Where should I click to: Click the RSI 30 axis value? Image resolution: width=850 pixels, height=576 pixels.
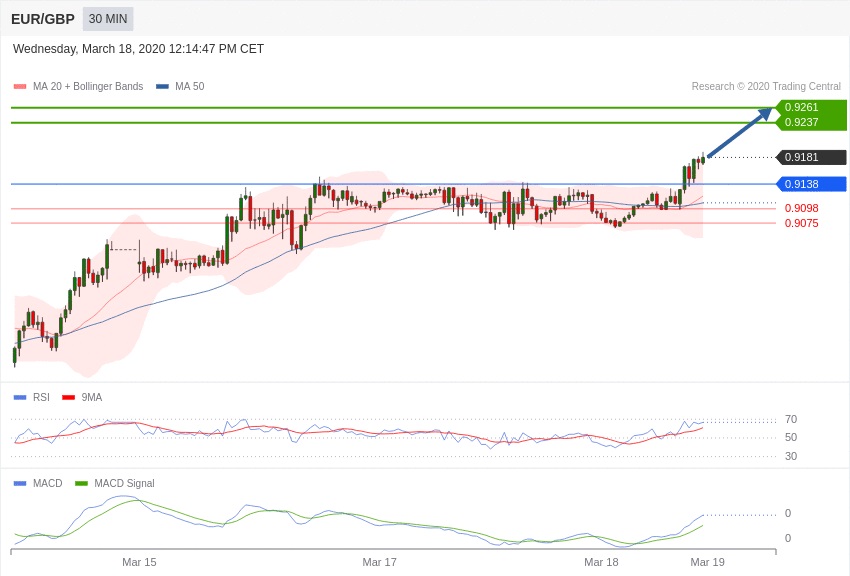pos(791,456)
